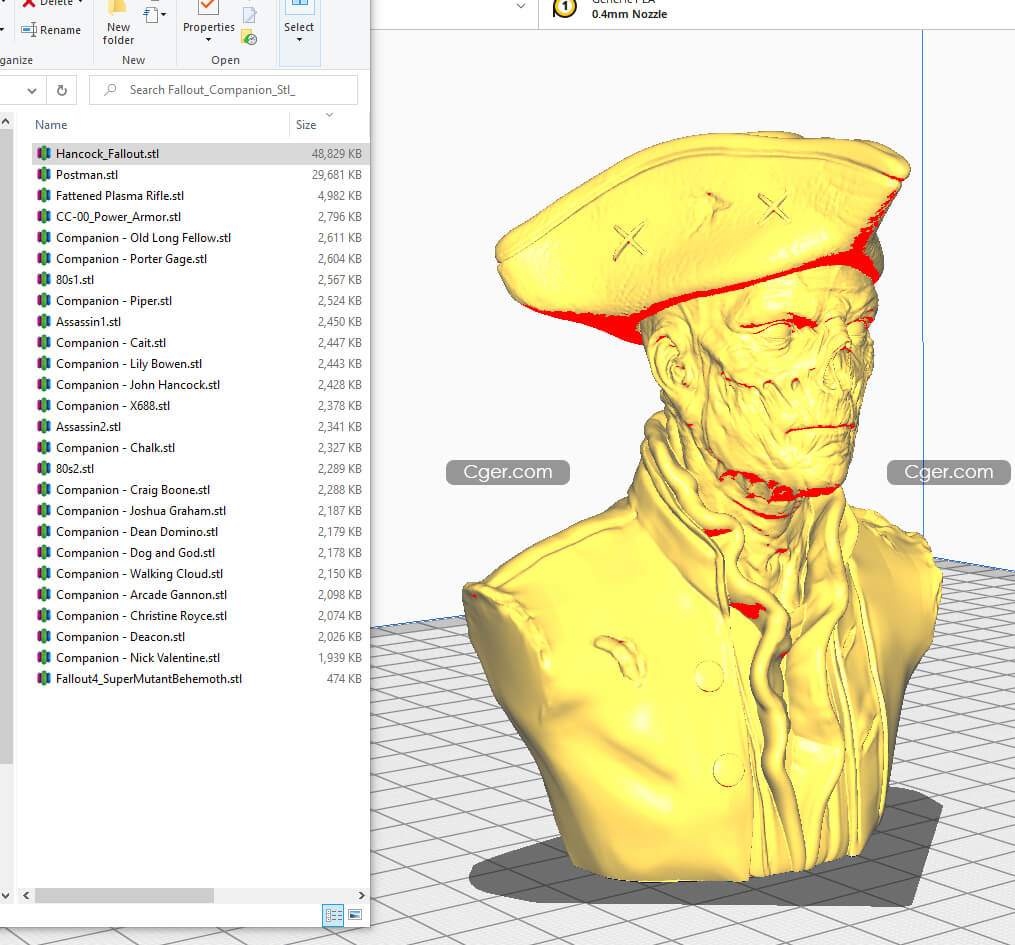Select Companion - X688.stl
Viewport: 1015px width, 945px height.
[x=201, y=406]
